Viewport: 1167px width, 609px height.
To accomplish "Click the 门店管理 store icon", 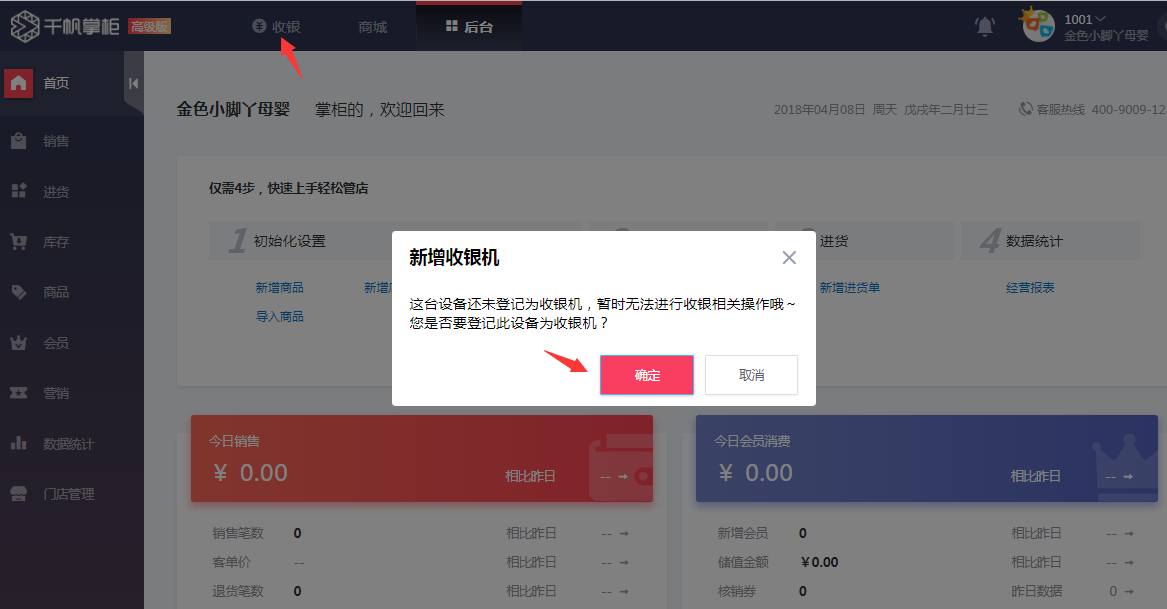I will 18,494.
